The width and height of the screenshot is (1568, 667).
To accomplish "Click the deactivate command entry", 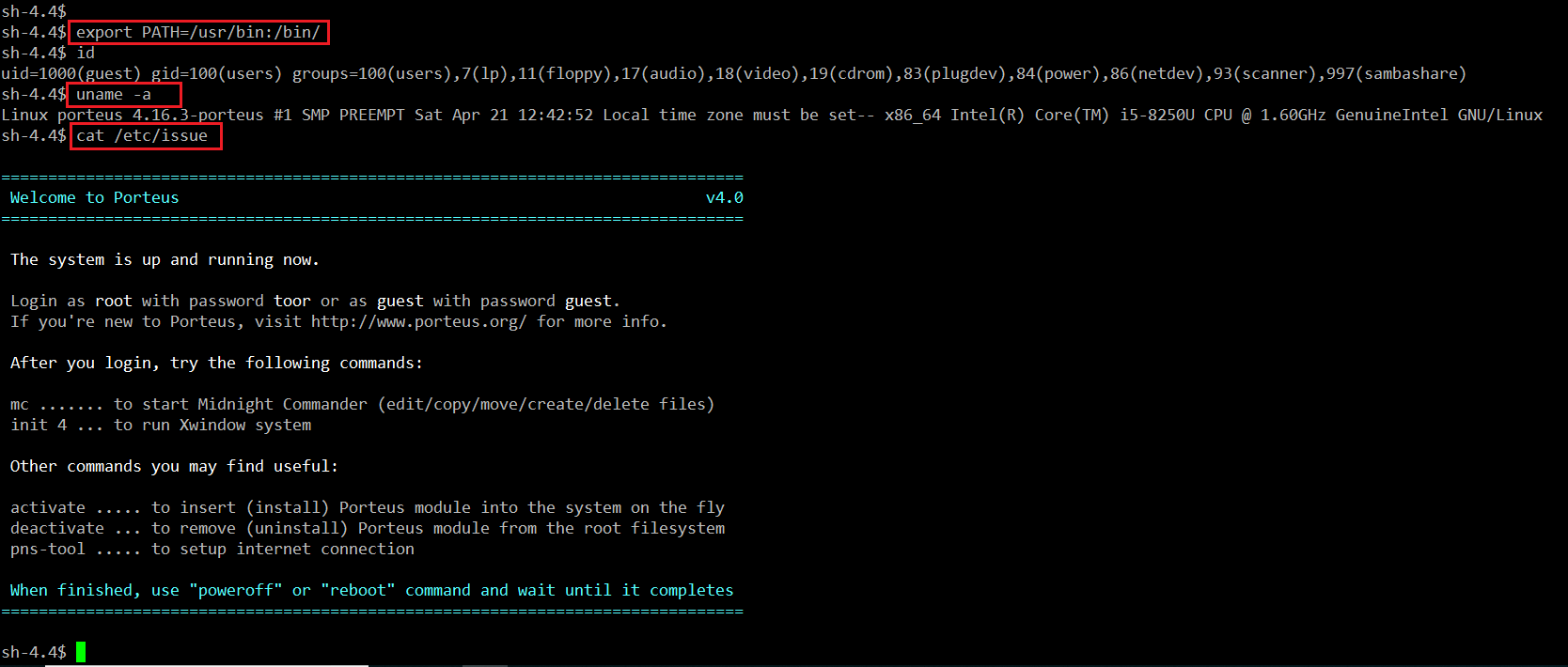I will click(x=57, y=528).
